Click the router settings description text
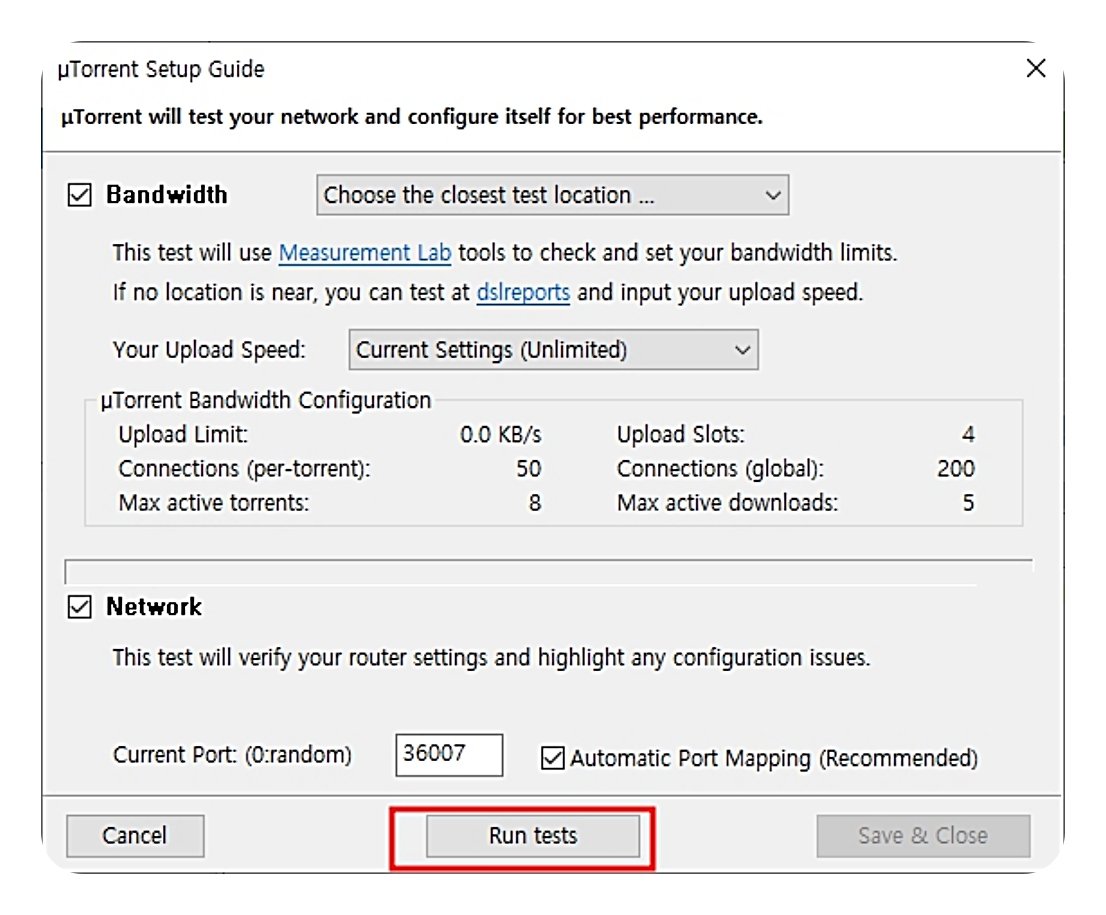 point(491,658)
